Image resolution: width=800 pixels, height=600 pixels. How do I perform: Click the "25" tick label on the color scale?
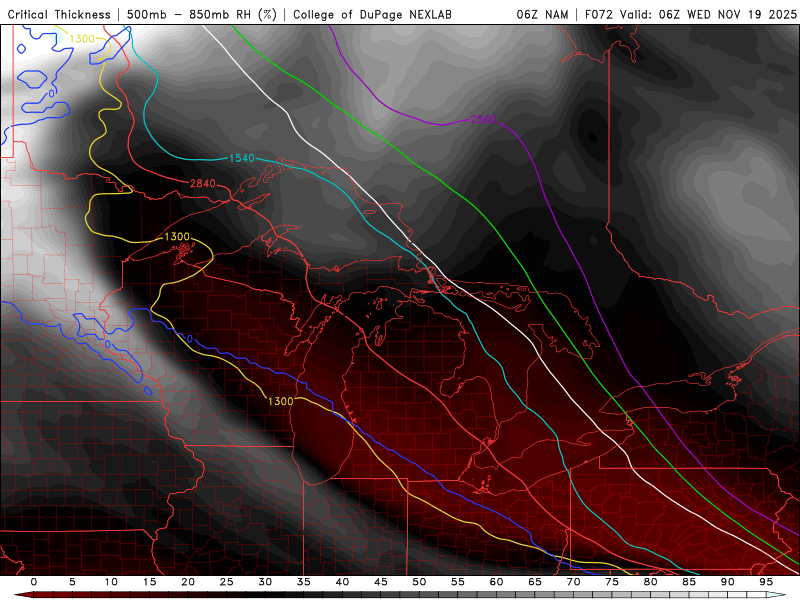click(x=227, y=582)
